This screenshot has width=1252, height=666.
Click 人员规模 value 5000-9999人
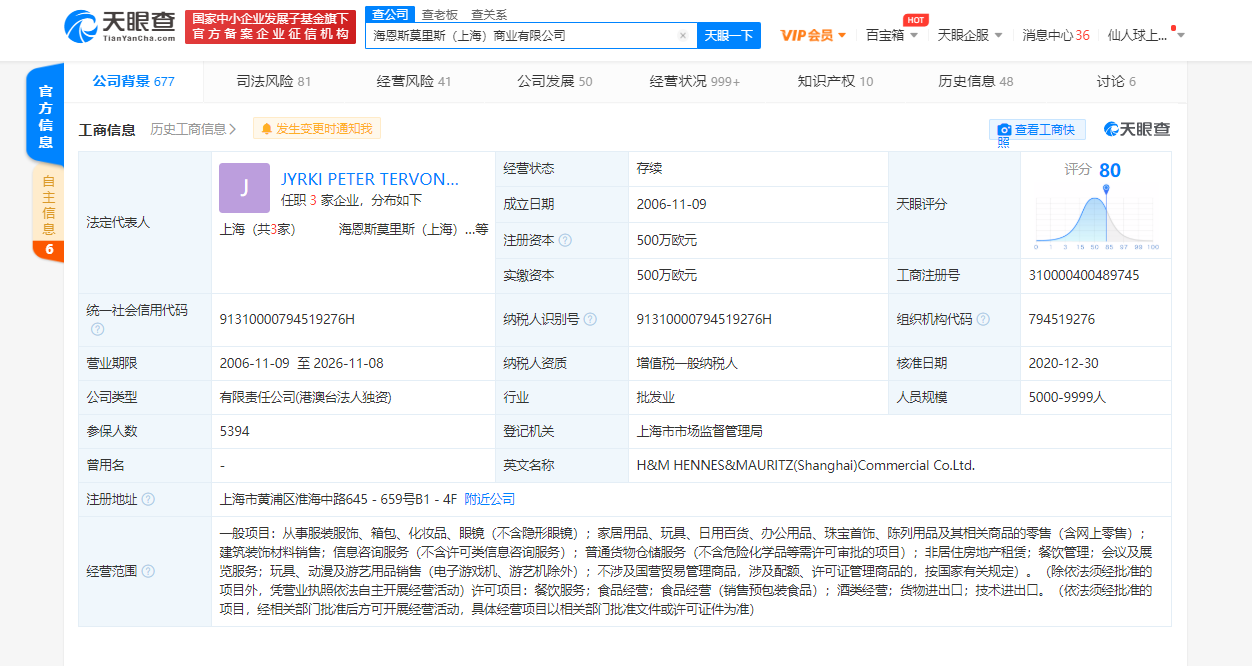click(1067, 397)
